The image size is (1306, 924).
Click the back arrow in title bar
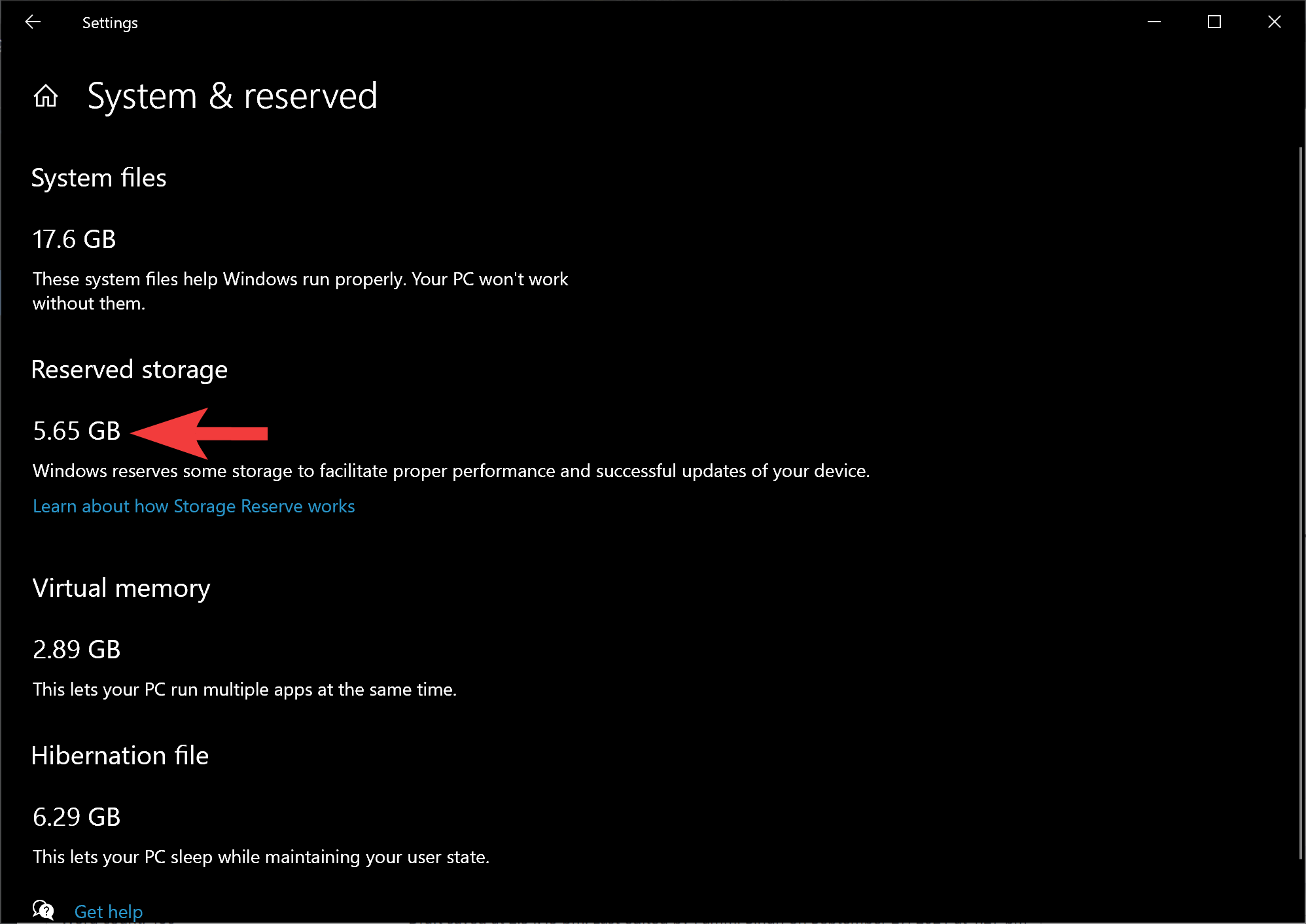pyautogui.click(x=33, y=22)
